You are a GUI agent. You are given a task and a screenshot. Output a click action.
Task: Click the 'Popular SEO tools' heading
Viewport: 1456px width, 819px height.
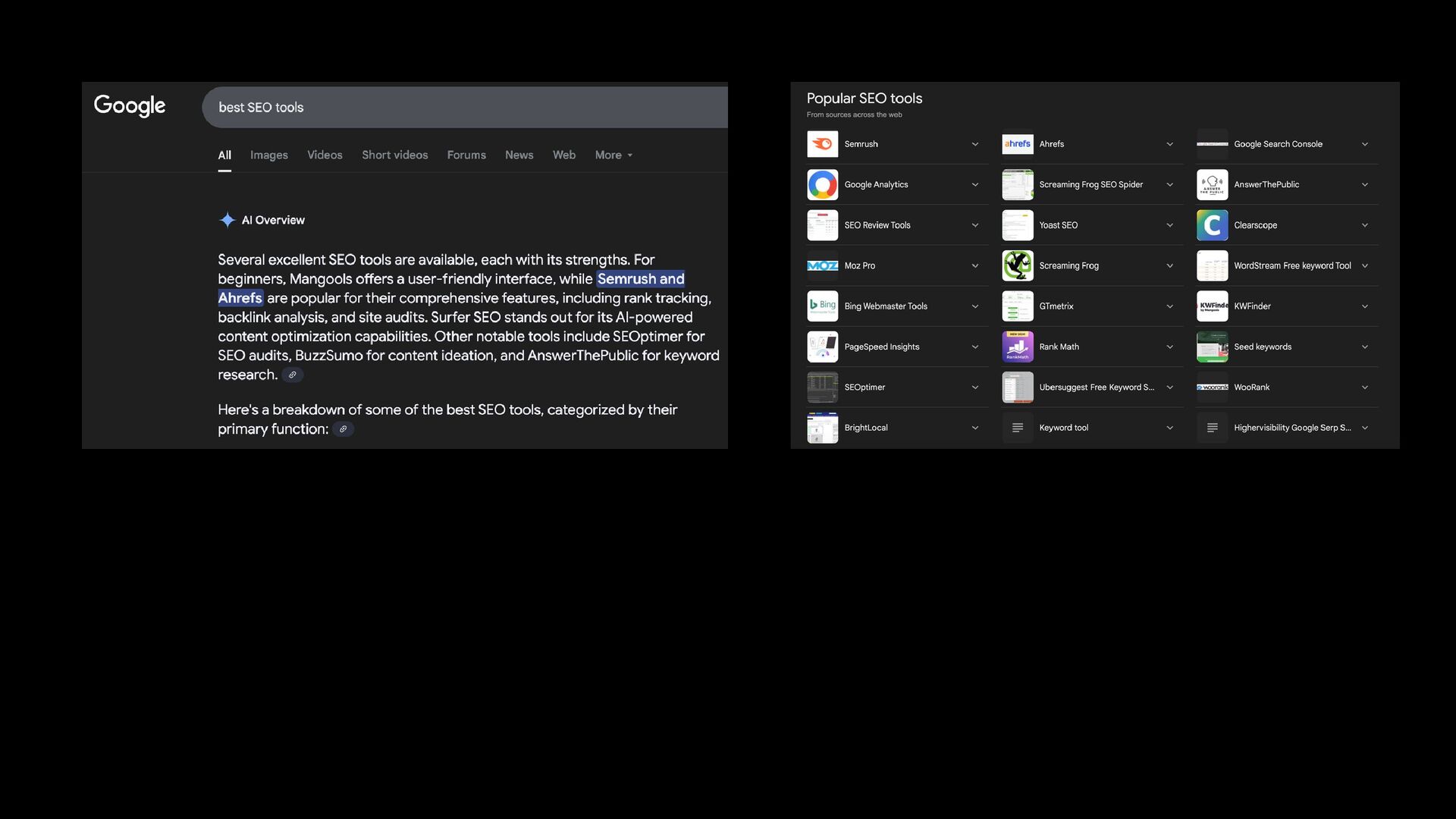[864, 99]
